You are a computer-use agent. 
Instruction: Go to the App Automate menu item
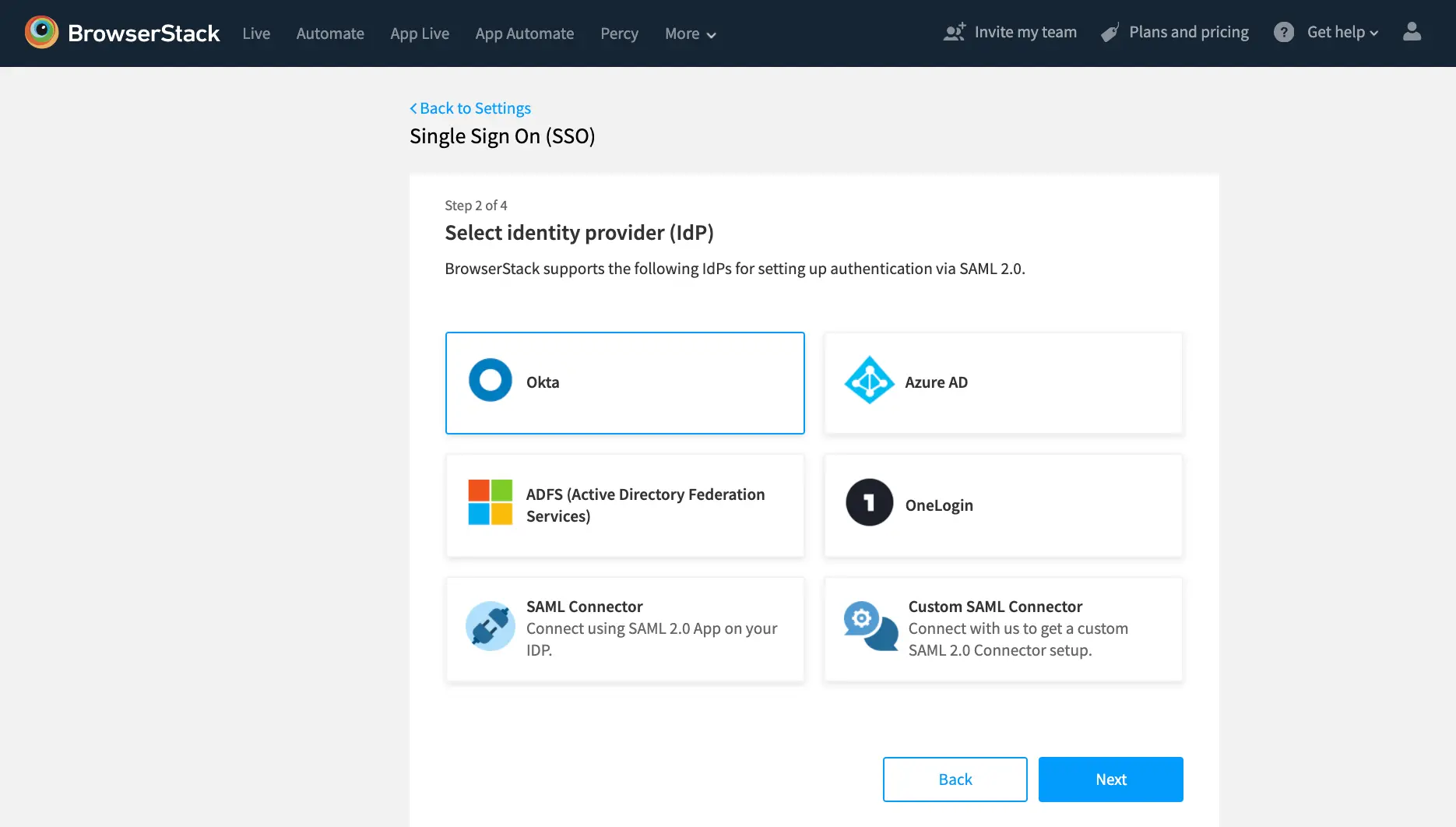(524, 34)
